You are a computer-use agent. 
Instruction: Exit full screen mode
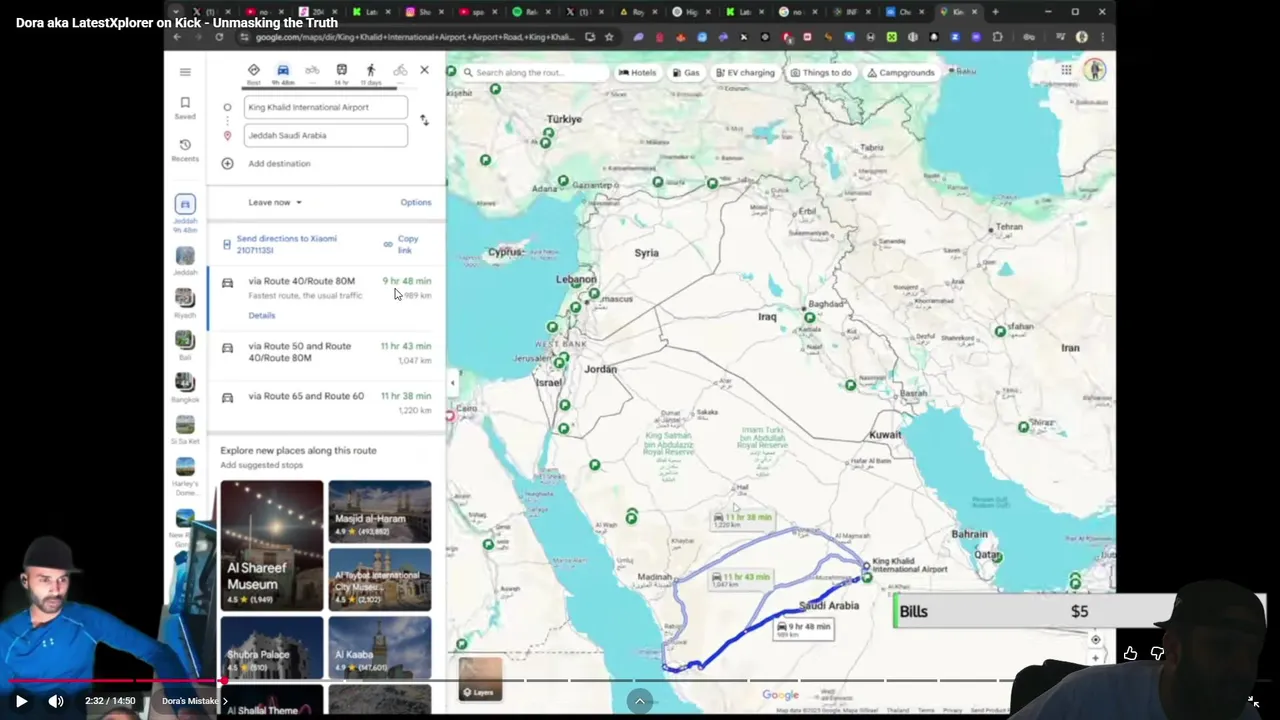[x=1253, y=701]
